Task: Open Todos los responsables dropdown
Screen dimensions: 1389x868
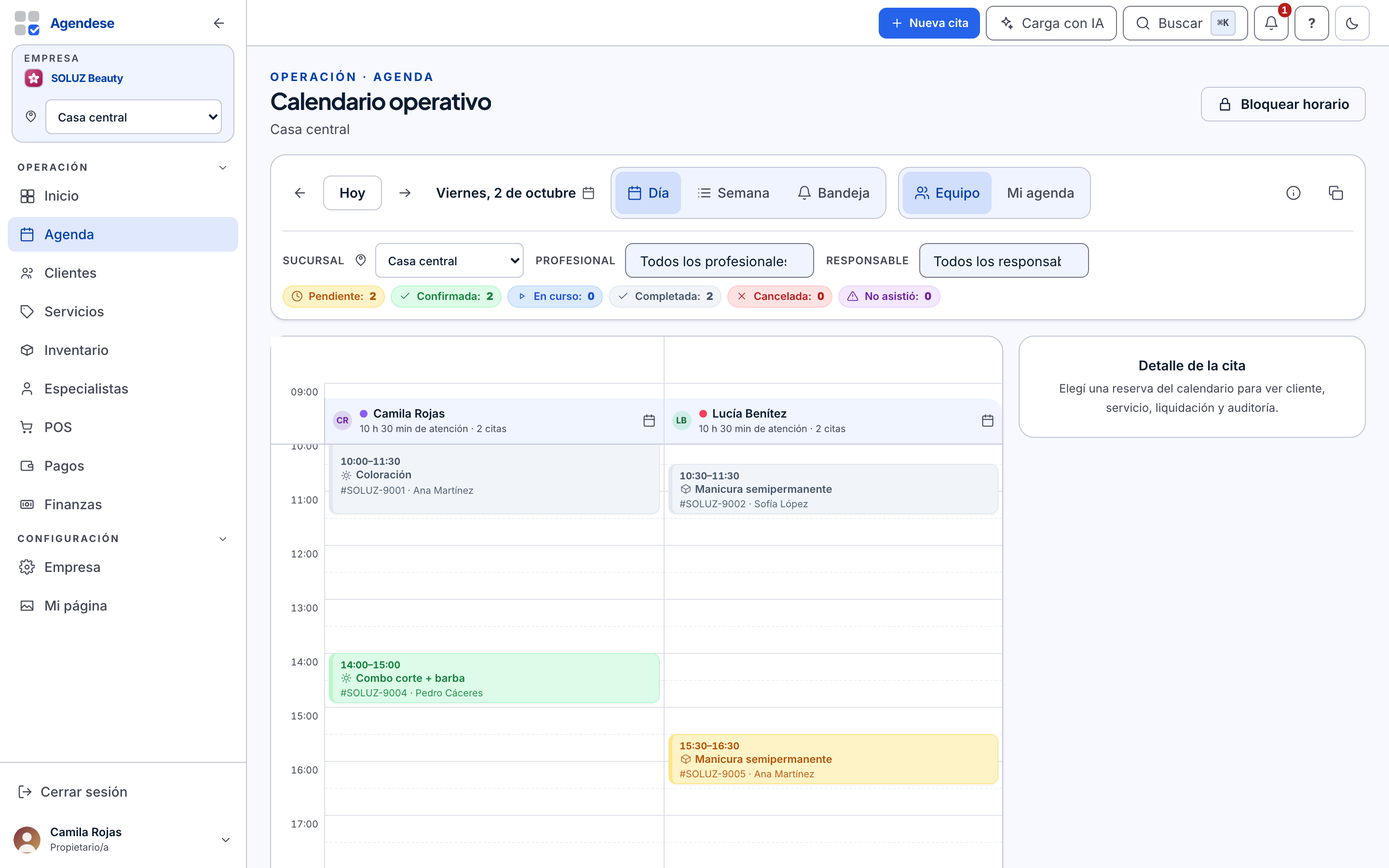Action: click(1004, 260)
